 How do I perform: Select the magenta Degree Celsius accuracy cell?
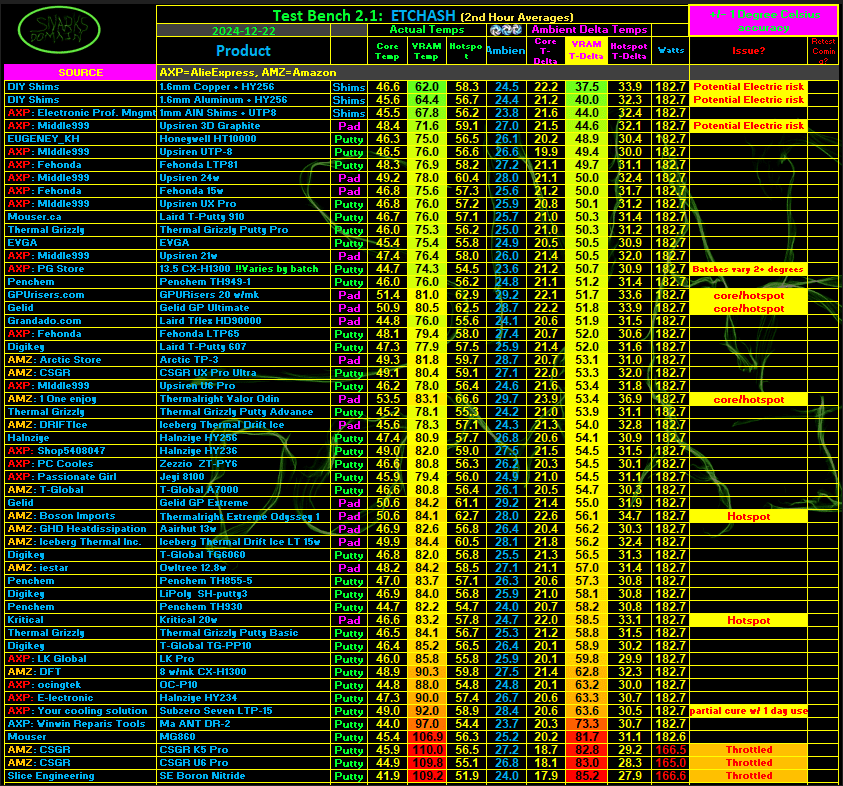(x=764, y=21)
